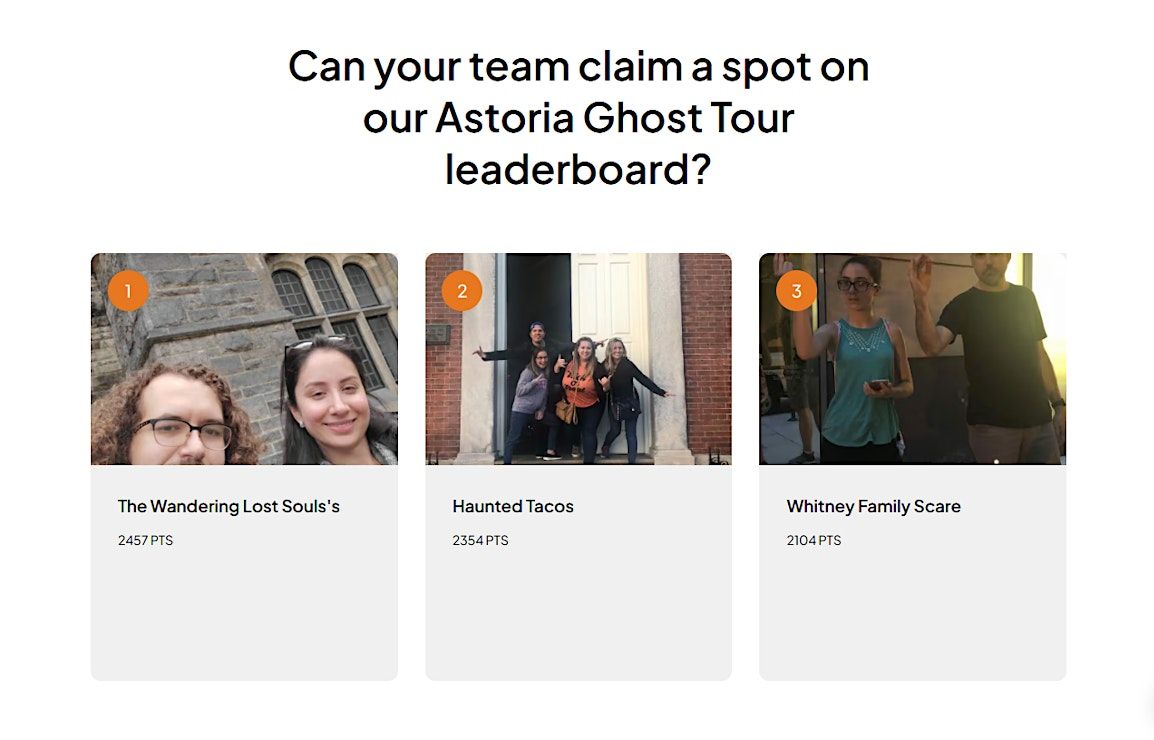This screenshot has height=740, width=1154.
Task: Click the arched stone church windows
Action: tap(331, 317)
